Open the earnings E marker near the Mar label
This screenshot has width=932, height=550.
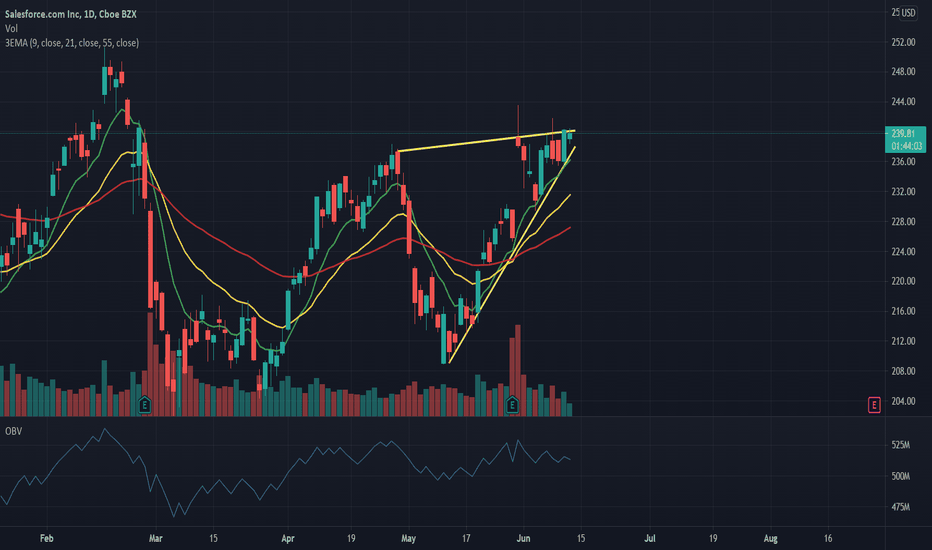point(144,405)
